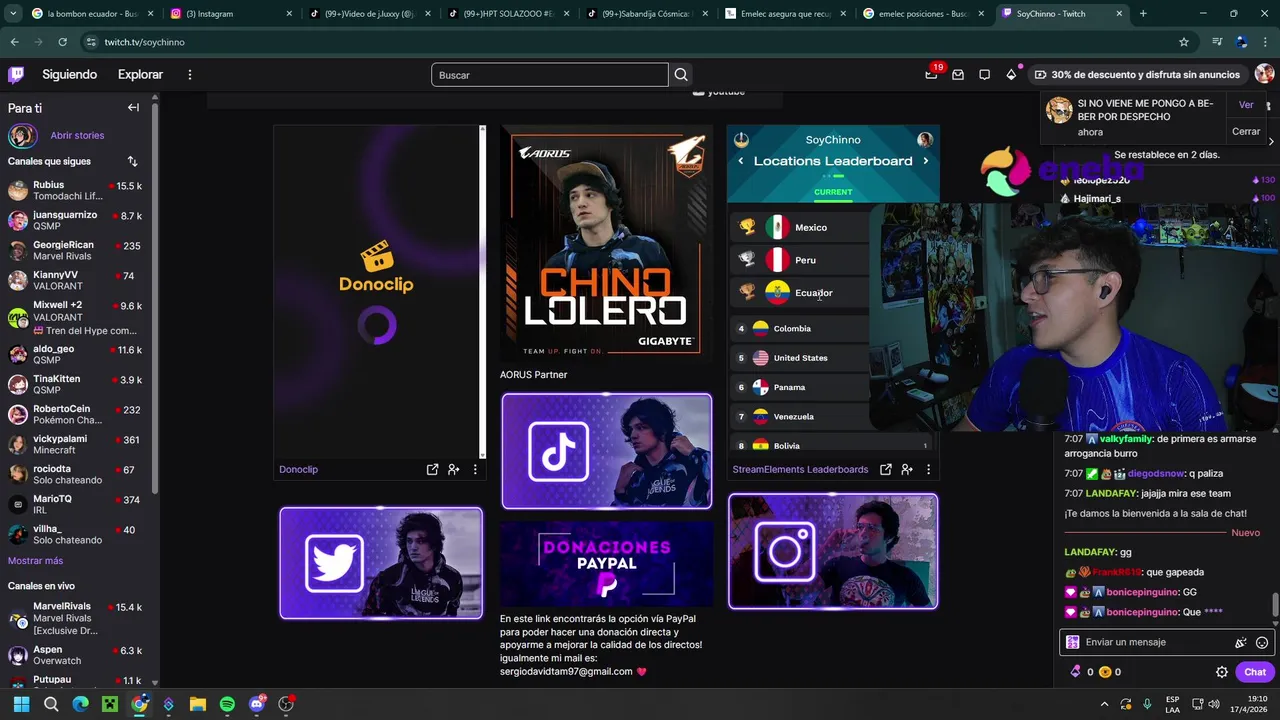Viewport: 1280px width, 720px height.
Task: Click the Twitch logo home icon
Action: 16,75
